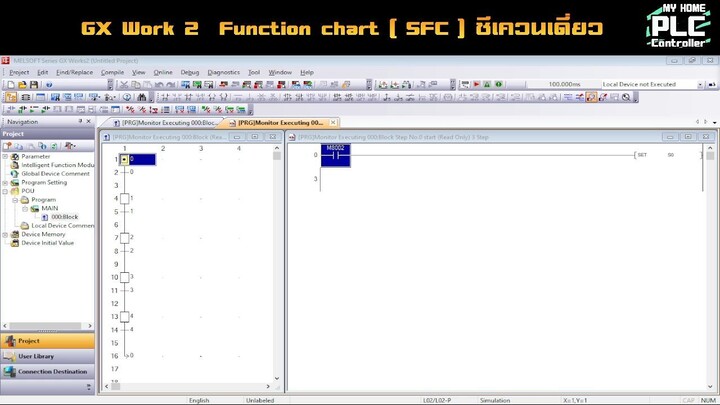Viewport: 720px width, 405px height.
Task: Open the Compile menu
Action: point(112,72)
